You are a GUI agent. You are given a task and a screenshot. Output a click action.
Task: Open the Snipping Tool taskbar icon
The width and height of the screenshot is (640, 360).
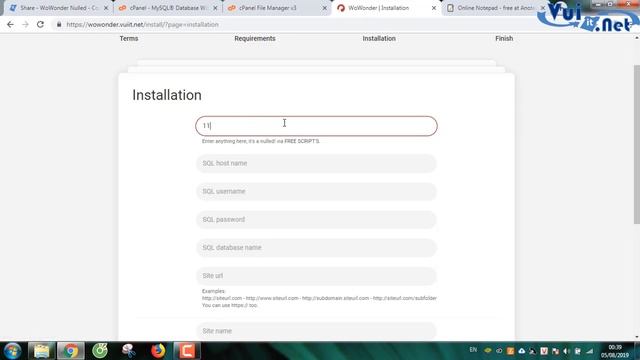click(129, 351)
